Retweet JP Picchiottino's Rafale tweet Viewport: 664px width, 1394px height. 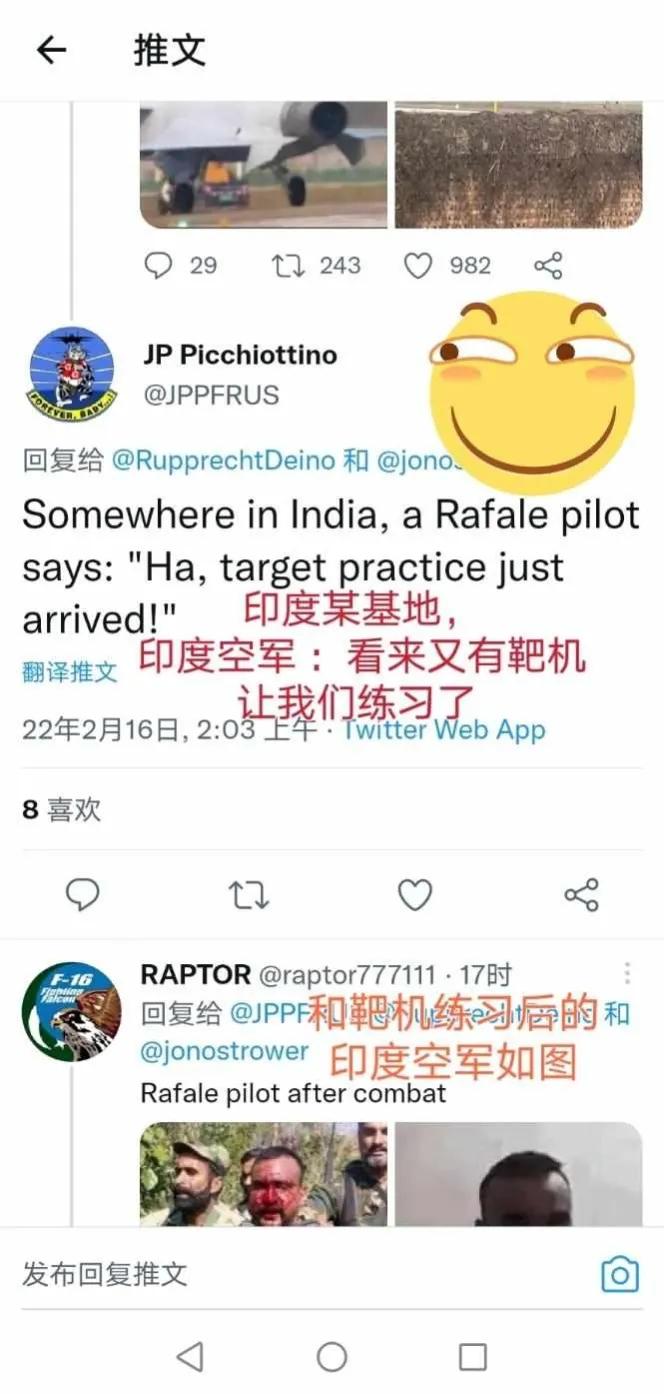click(x=249, y=894)
